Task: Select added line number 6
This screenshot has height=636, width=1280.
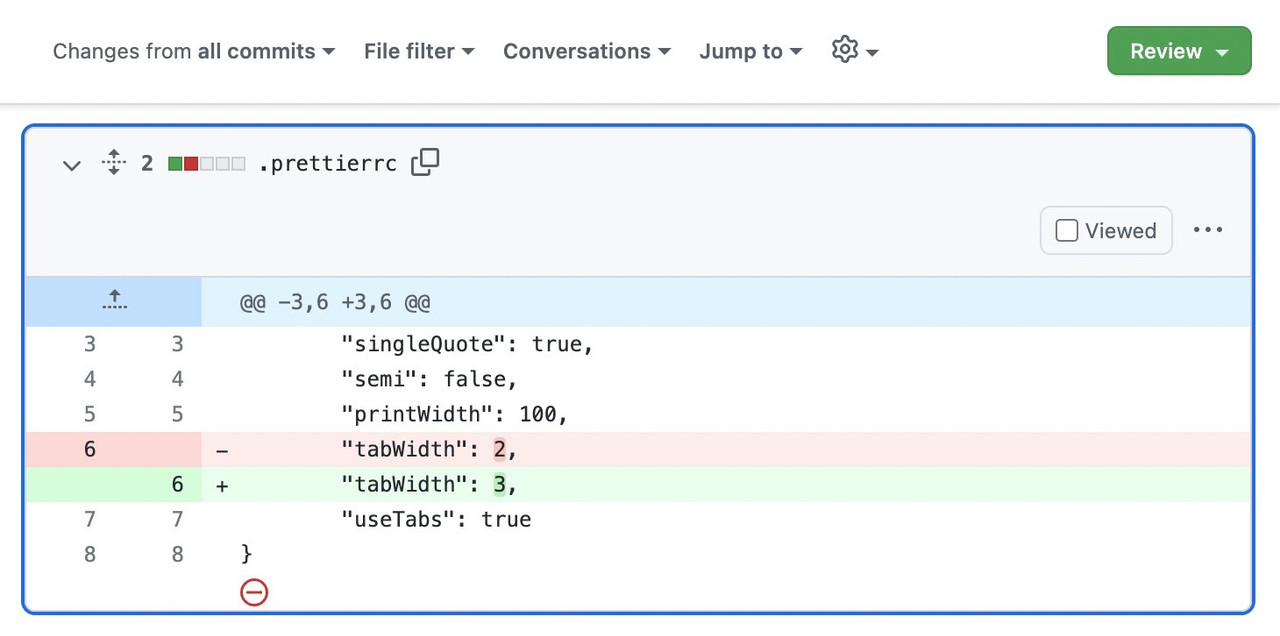Action: [x=177, y=484]
